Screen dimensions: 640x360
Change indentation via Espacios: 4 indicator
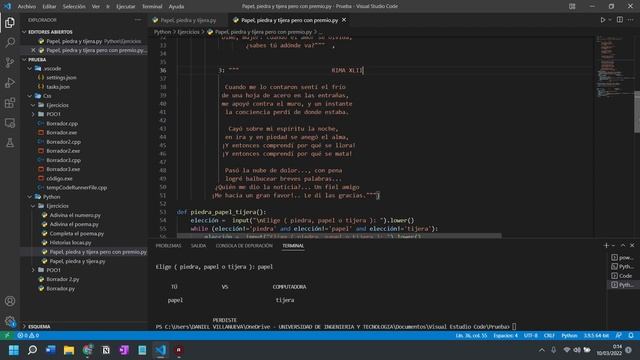[505, 336]
